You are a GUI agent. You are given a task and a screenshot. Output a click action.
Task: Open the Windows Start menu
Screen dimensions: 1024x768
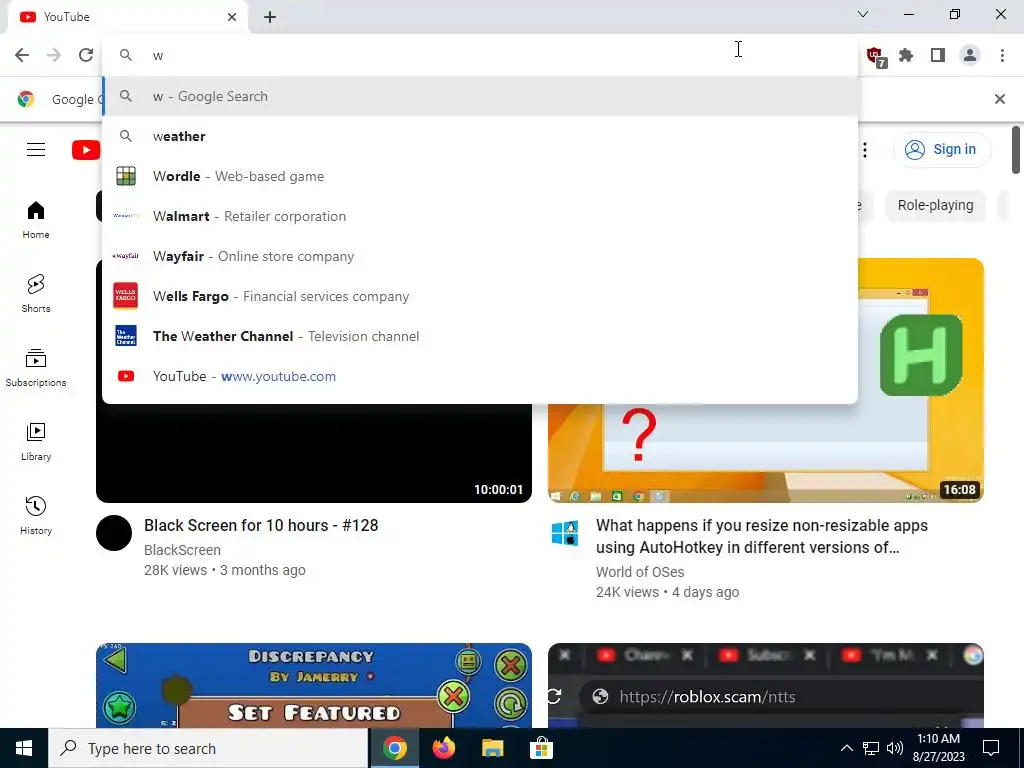(24, 748)
